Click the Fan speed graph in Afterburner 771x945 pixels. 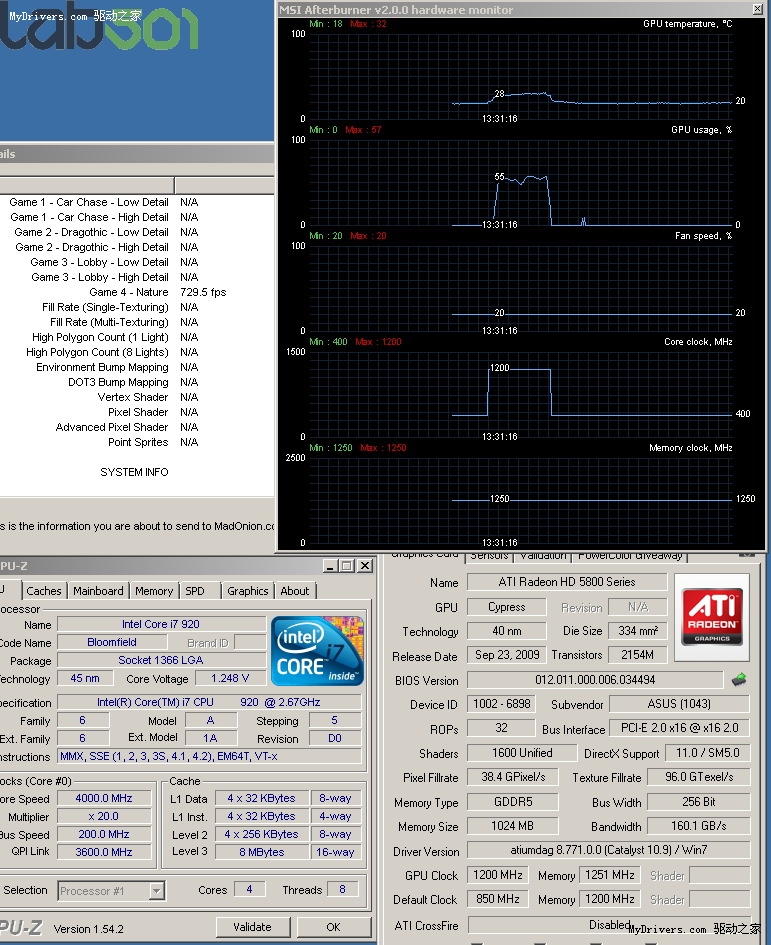(521, 289)
